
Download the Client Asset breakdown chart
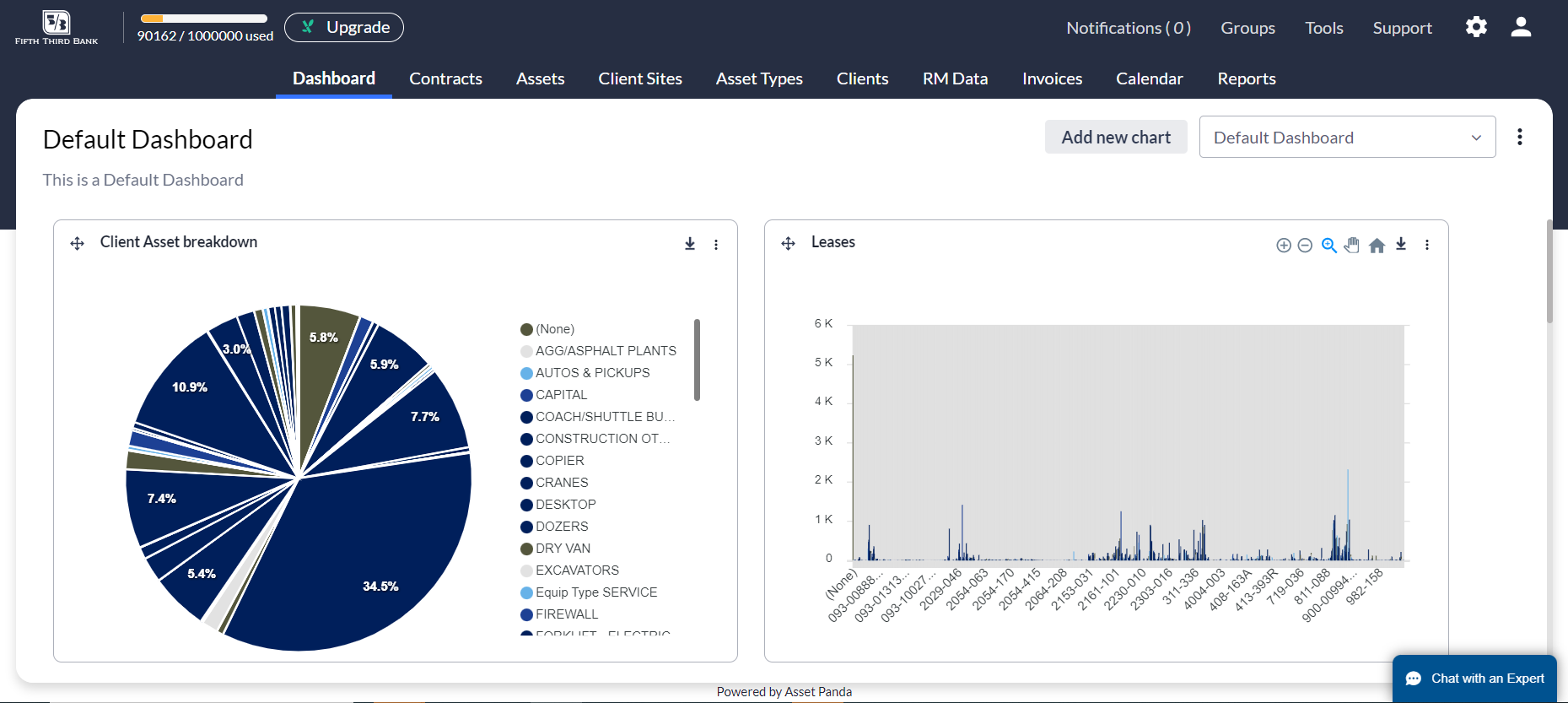click(690, 245)
